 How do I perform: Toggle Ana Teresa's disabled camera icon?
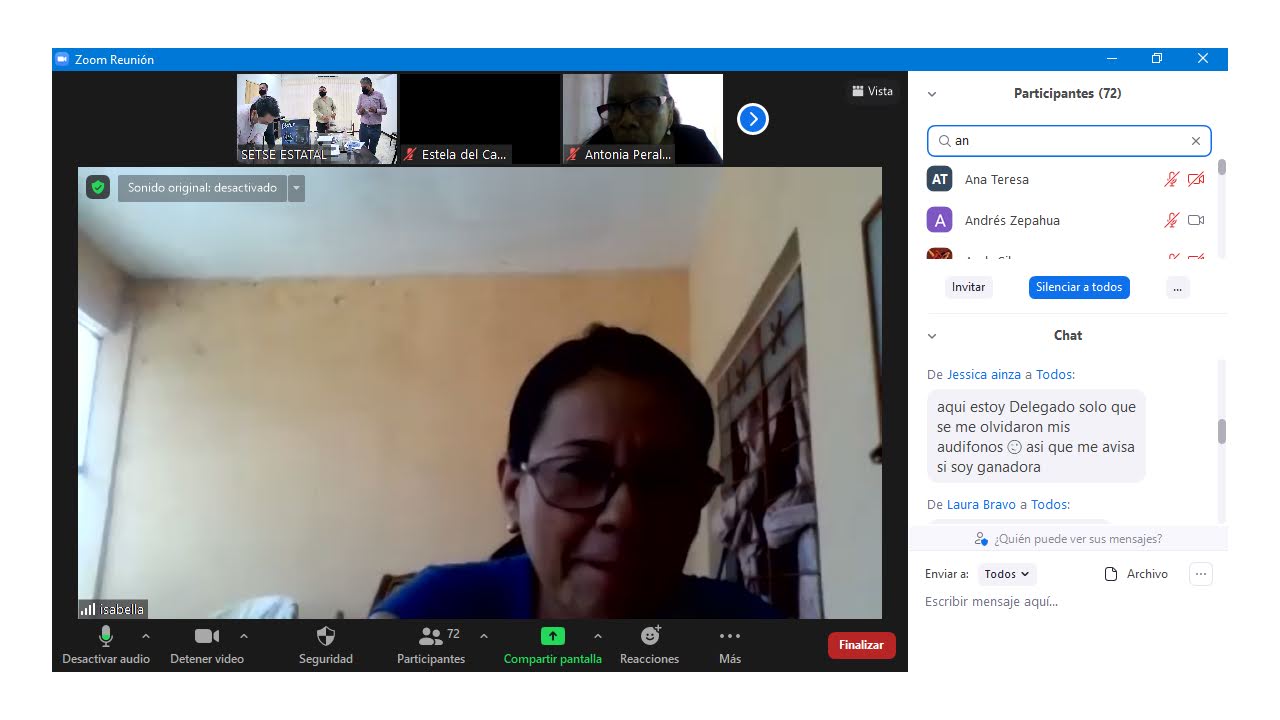click(x=1196, y=180)
